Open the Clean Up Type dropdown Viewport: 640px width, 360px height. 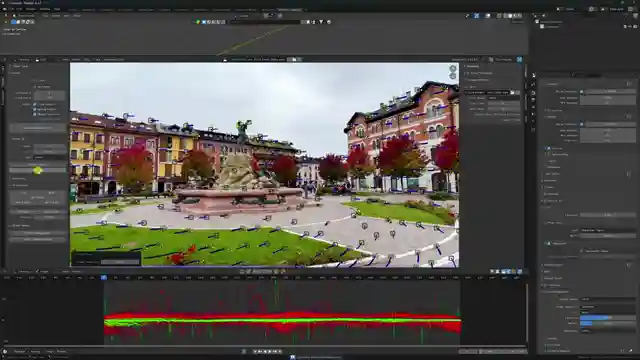tap(50, 157)
